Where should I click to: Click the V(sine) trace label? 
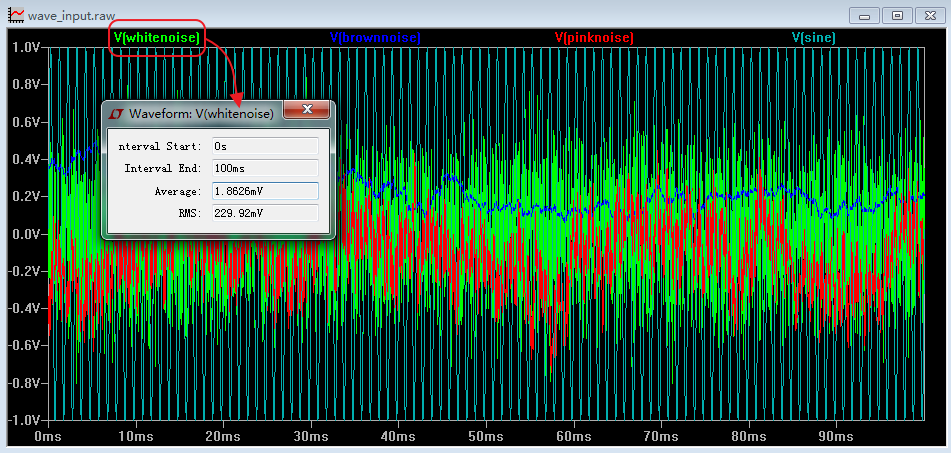point(814,38)
